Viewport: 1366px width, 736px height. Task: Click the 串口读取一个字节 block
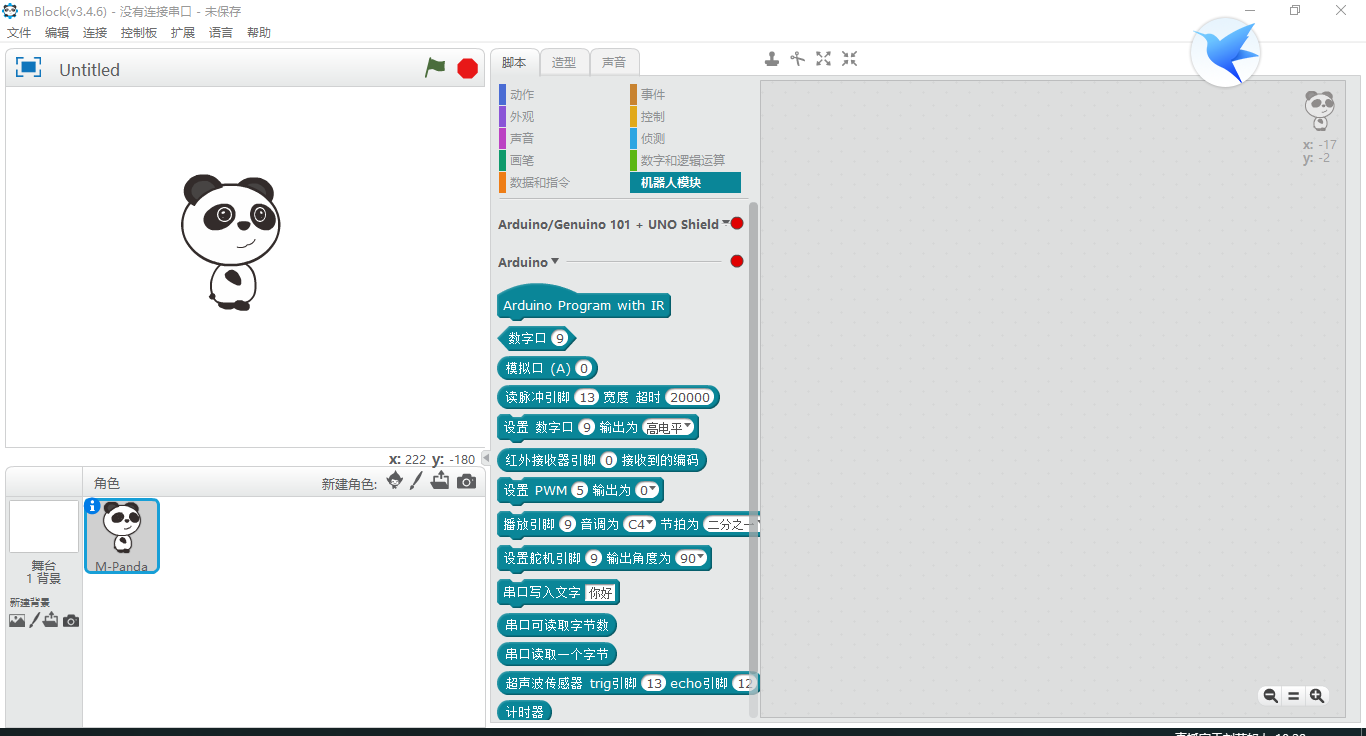(557, 654)
